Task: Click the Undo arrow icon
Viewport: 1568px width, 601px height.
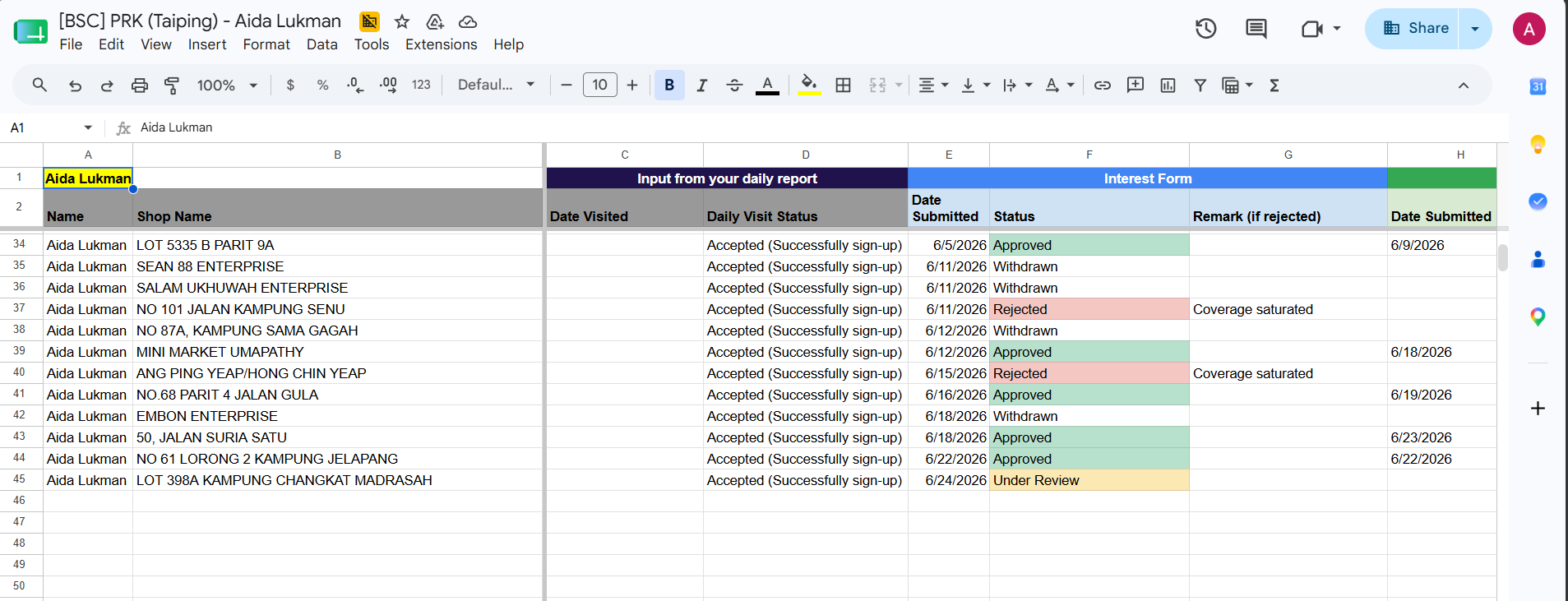Action: coord(75,85)
